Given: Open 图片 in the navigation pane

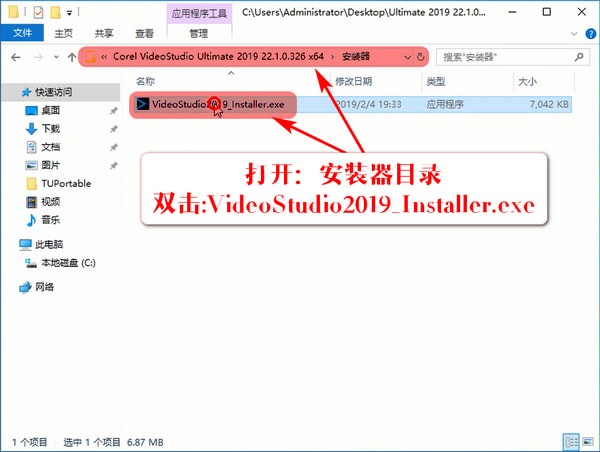Looking at the screenshot, I should [x=51, y=165].
